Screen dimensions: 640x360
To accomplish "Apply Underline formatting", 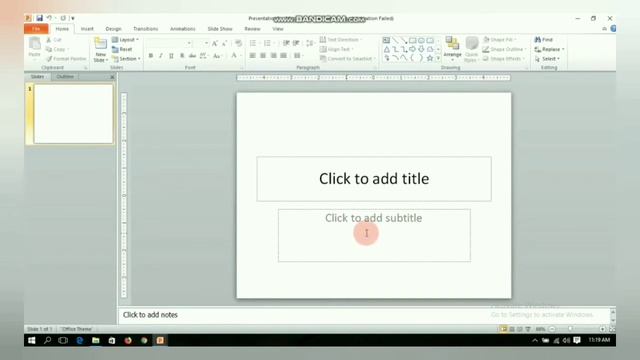I will click(x=171, y=56).
